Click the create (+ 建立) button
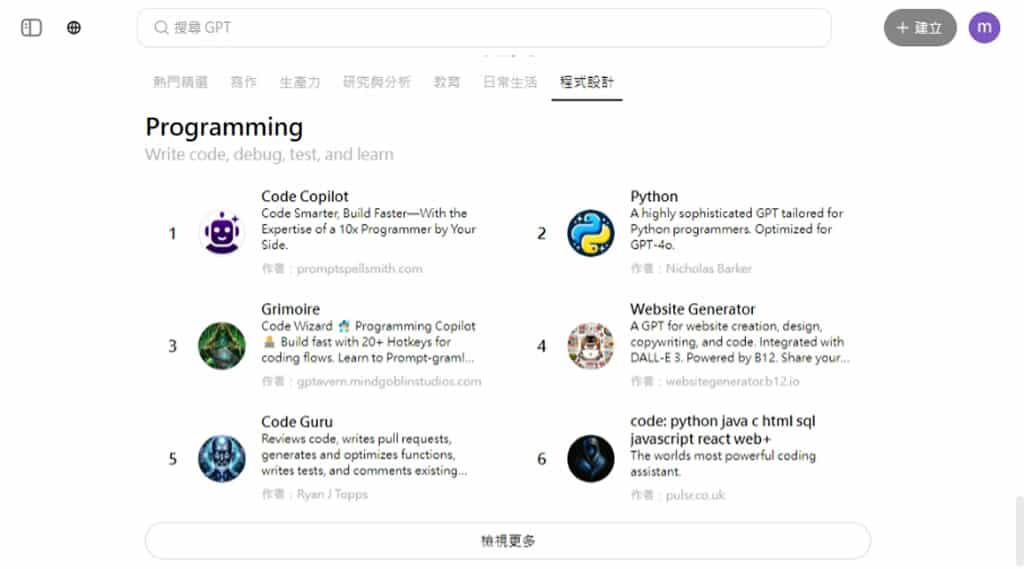 pyautogui.click(x=920, y=27)
